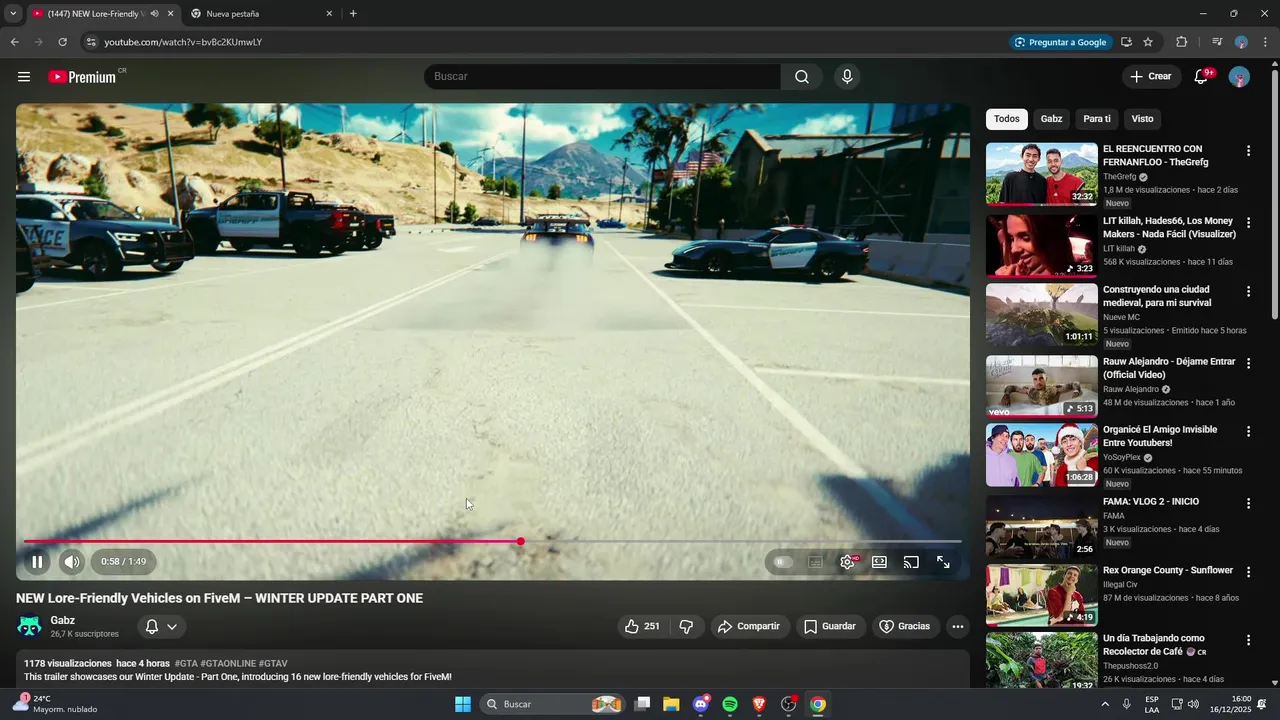Image resolution: width=1280 pixels, height=720 pixels.
Task: Send Gracias to the creator
Action: click(x=905, y=626)
